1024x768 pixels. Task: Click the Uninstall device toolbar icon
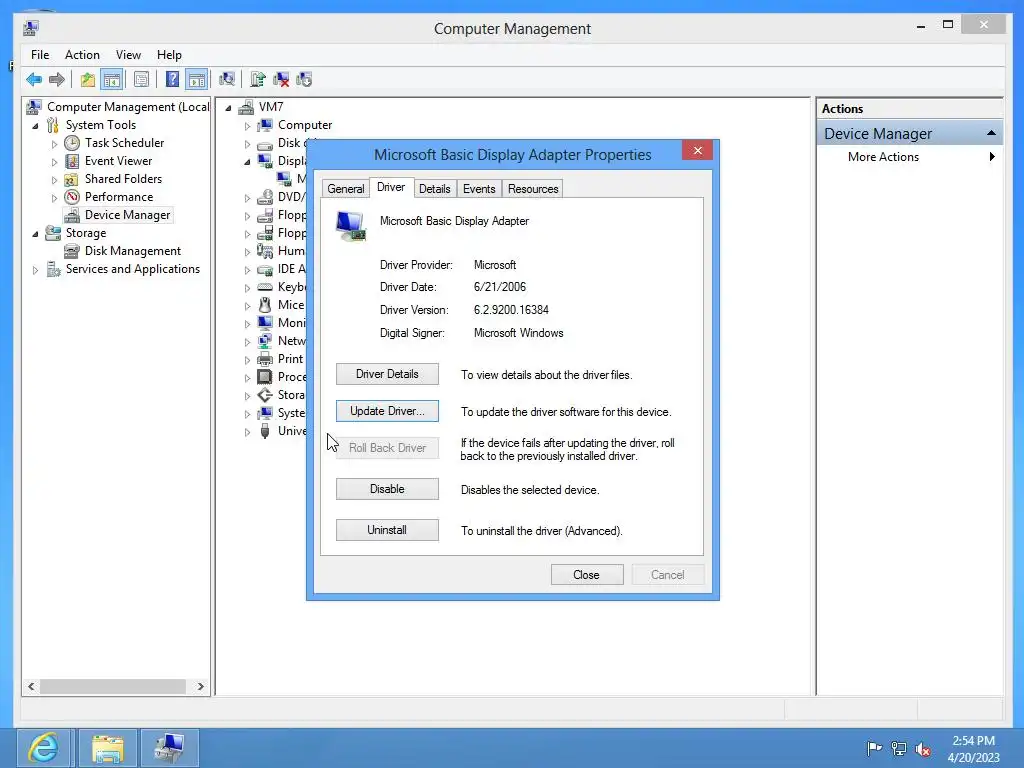coord(281,80)
